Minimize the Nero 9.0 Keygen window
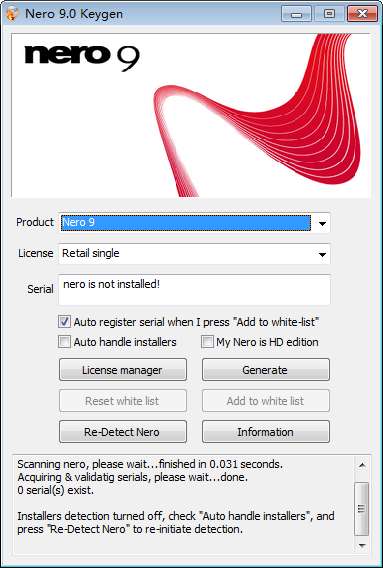383x568 pixels. pos(296,14)
